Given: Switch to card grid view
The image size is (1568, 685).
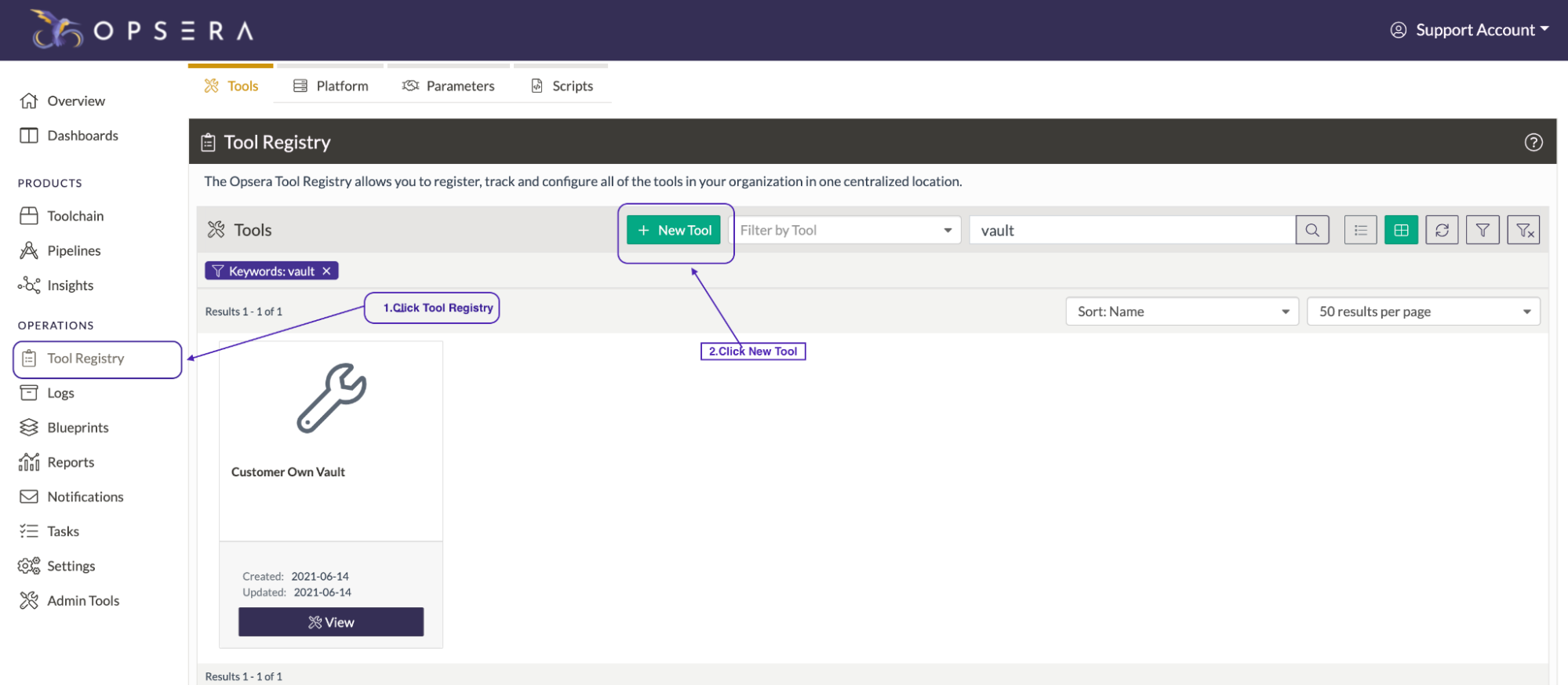Looking at the screenshot, I should coord(1402,230).
